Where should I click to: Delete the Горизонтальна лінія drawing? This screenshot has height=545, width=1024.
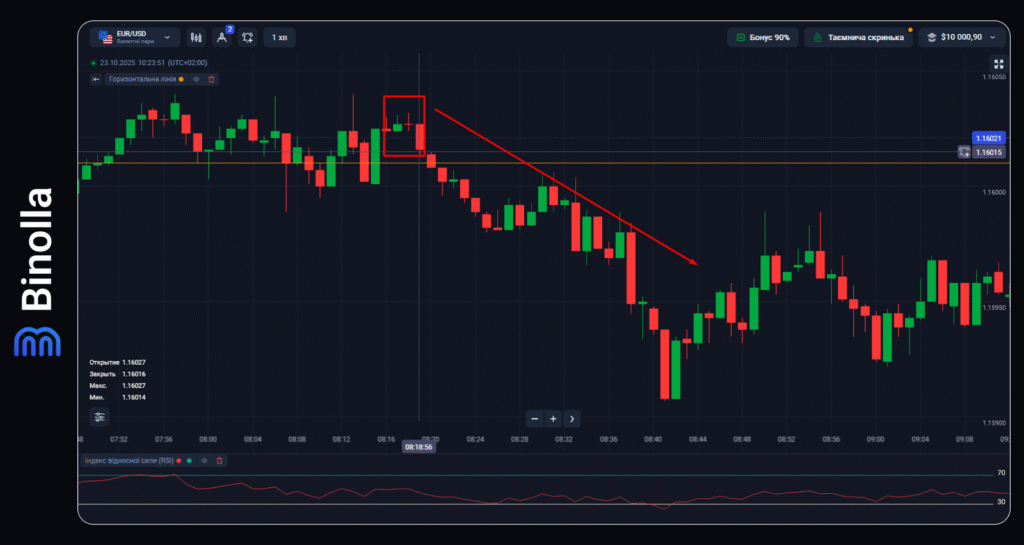(x=211, y=79)
